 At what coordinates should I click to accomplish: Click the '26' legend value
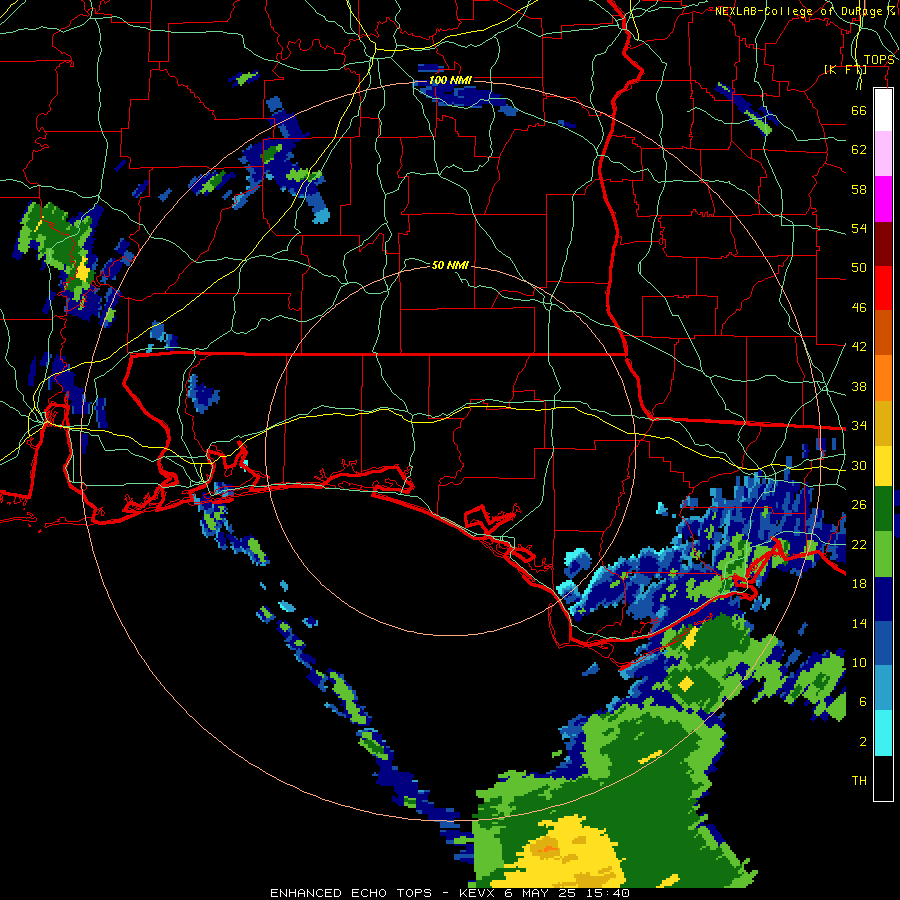tap(859, 505)
